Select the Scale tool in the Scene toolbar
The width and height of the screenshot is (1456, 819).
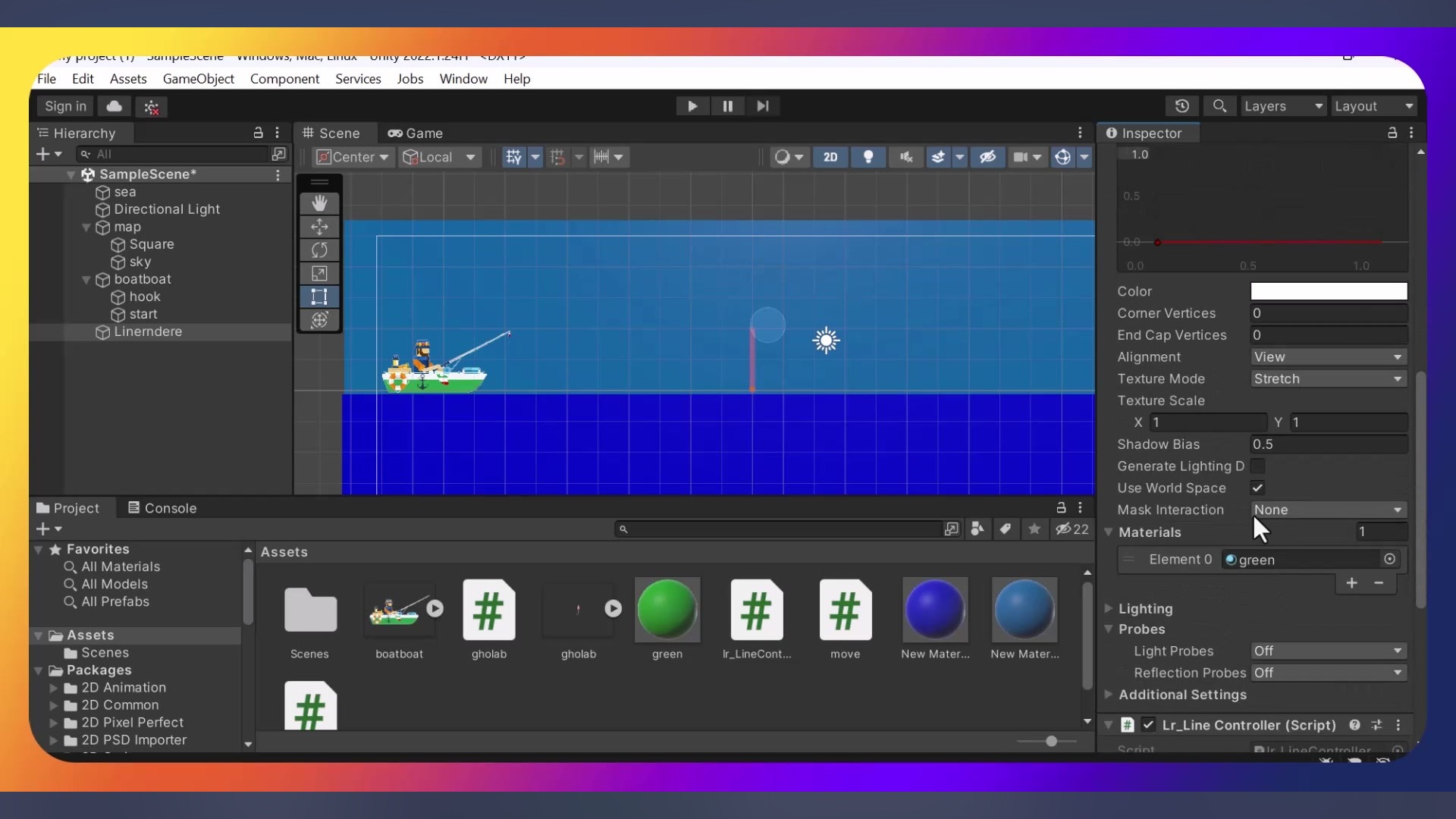(319, 274)
